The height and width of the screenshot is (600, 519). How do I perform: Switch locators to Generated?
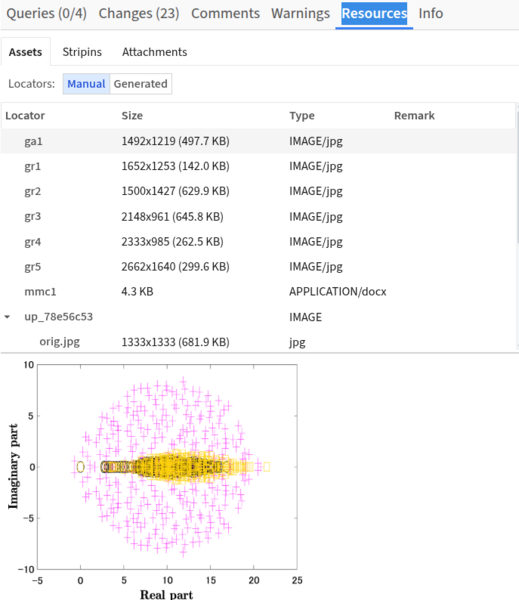coord(140,84)
